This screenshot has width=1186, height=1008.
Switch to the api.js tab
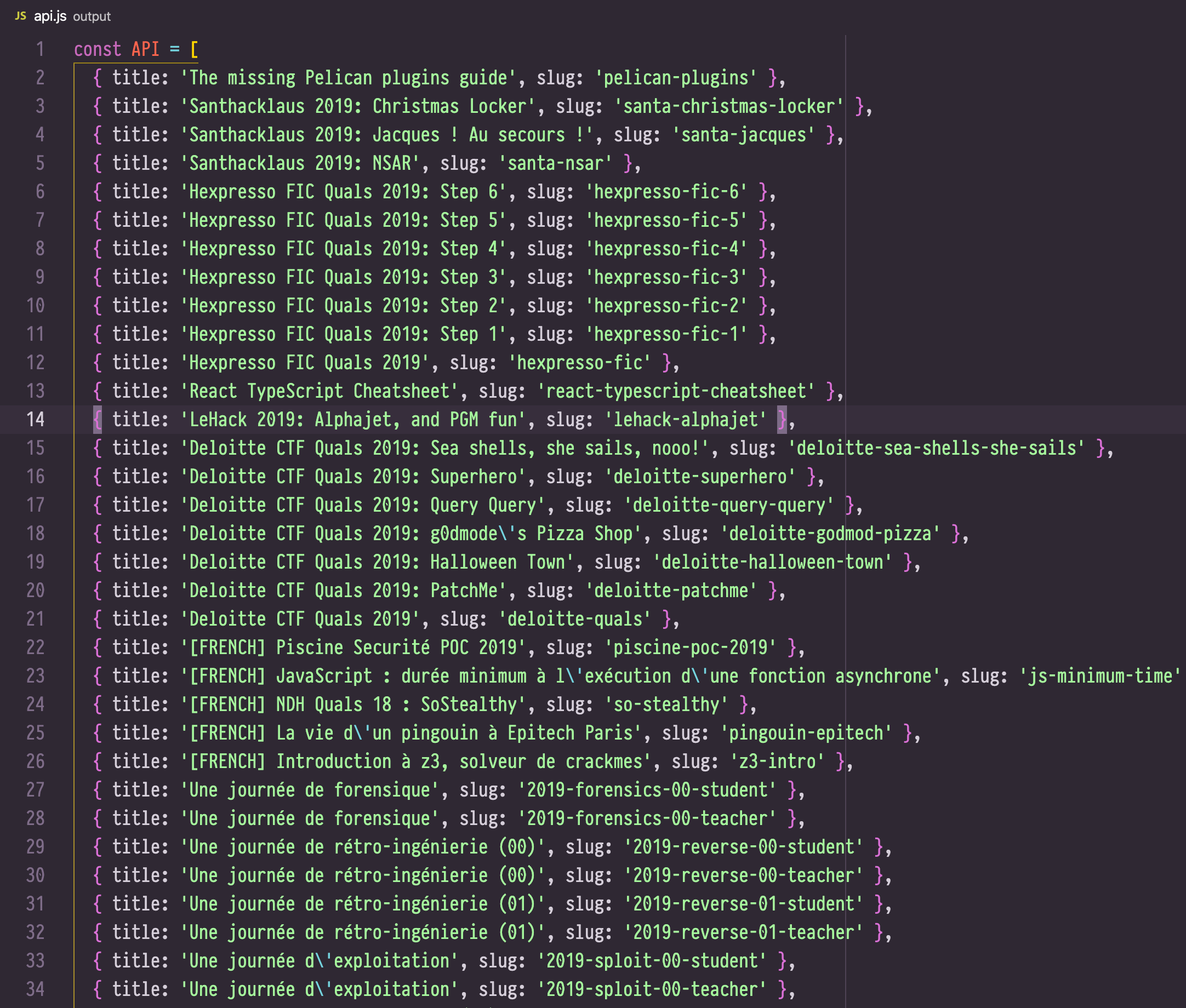50,16
